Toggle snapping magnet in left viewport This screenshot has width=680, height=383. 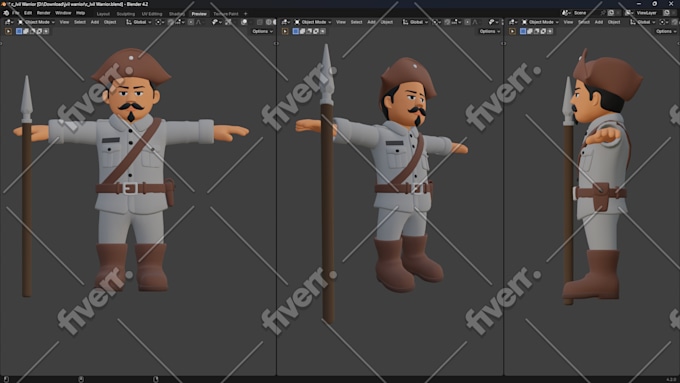(170, 22)
